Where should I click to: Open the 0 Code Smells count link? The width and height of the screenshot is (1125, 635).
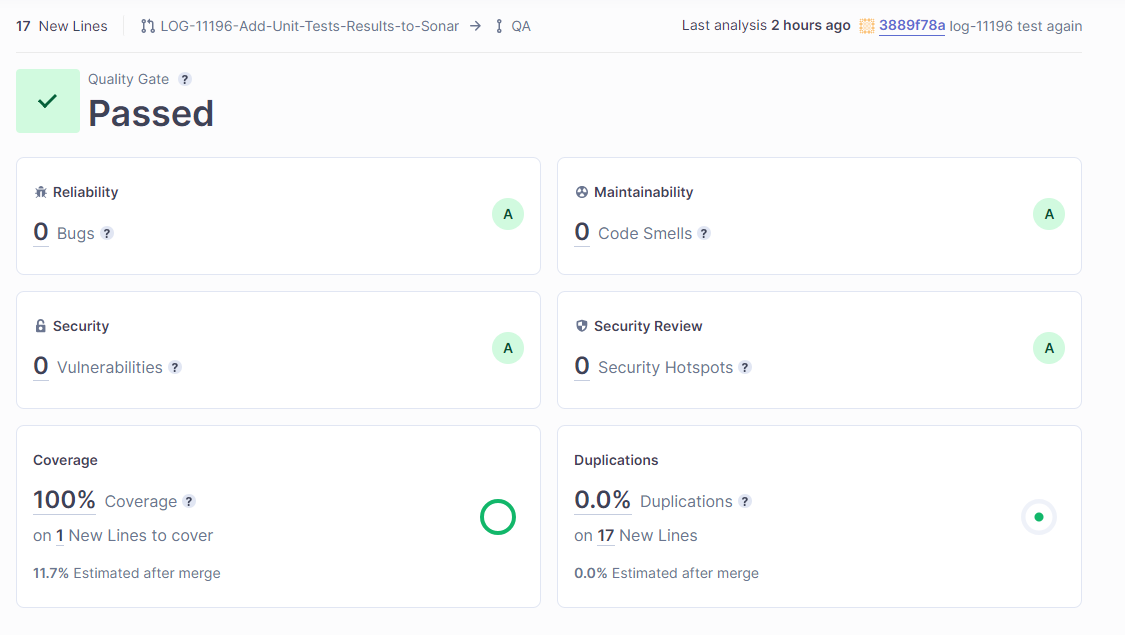[582, 233]
